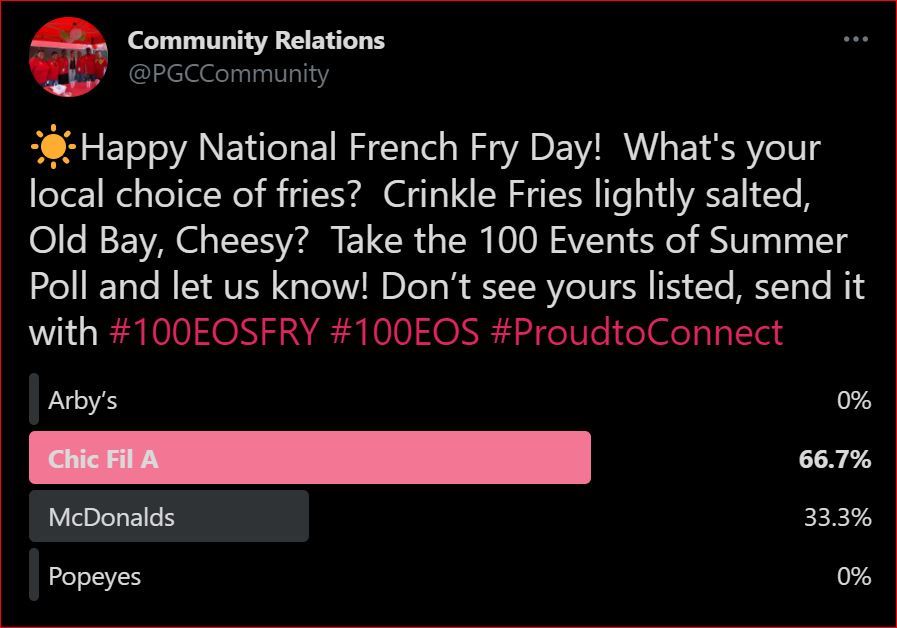Open the Community Relations display name
The height and width of the screenshot is (628, 897).
pos(256,41)
